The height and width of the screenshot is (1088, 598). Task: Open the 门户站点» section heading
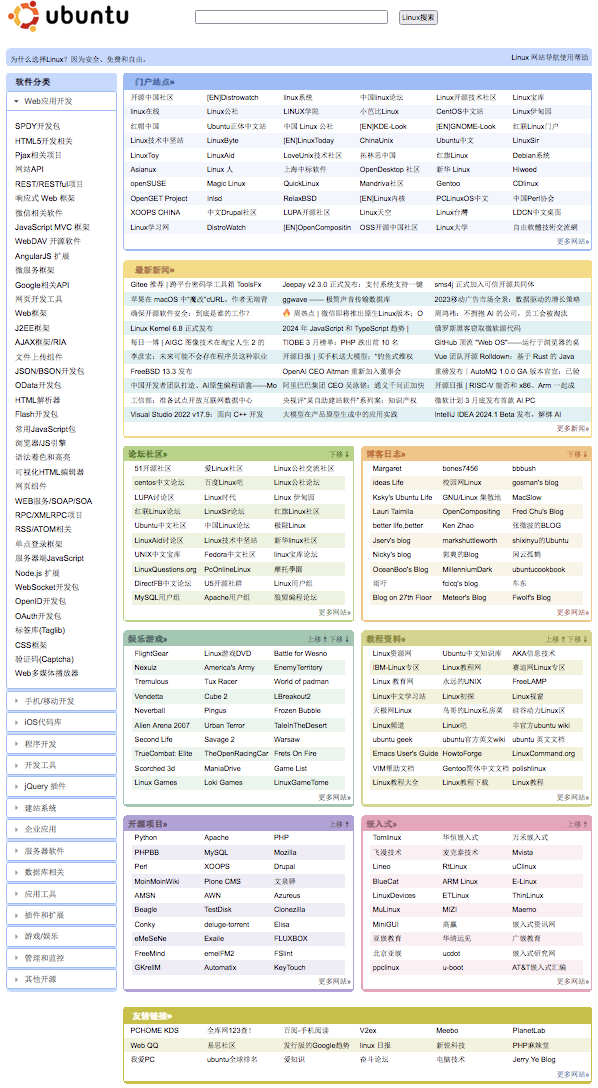[155, 81]
